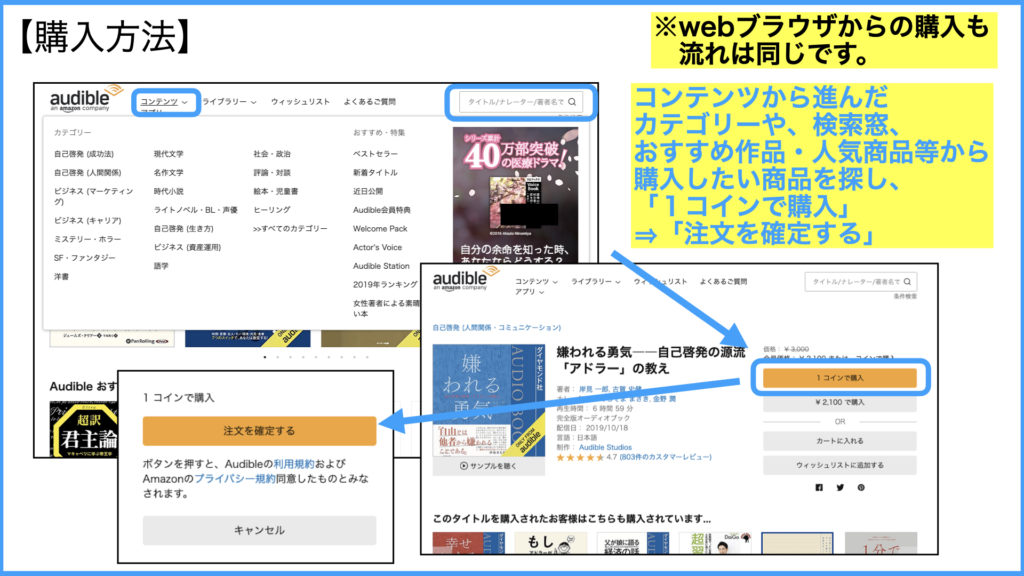Click the Audible logo in the top-left screenshot
This screenshot has height=576, width=1024.
pyautogui.click(x=86, y=99)
